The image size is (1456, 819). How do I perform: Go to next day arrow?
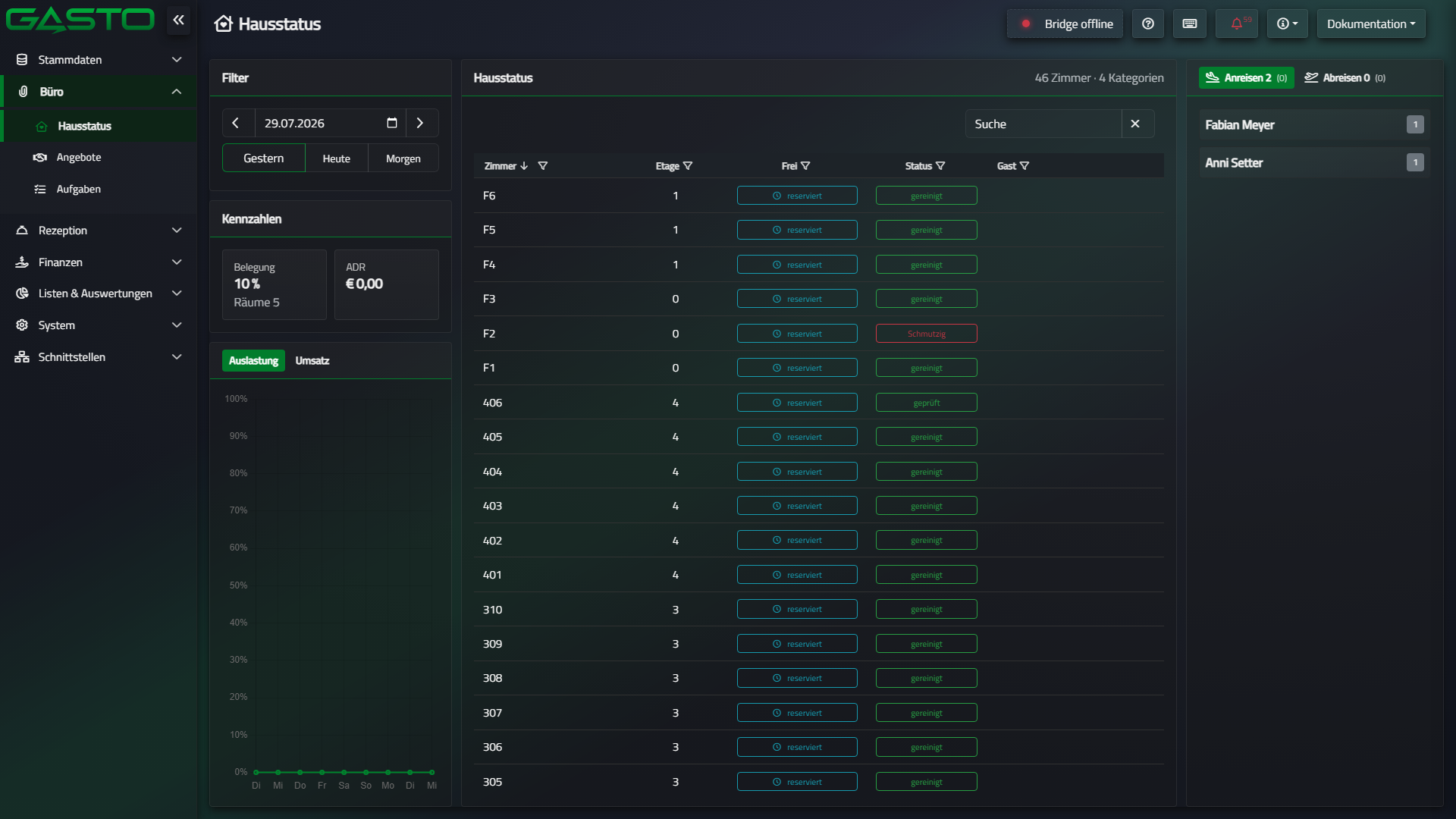[420, 123]
